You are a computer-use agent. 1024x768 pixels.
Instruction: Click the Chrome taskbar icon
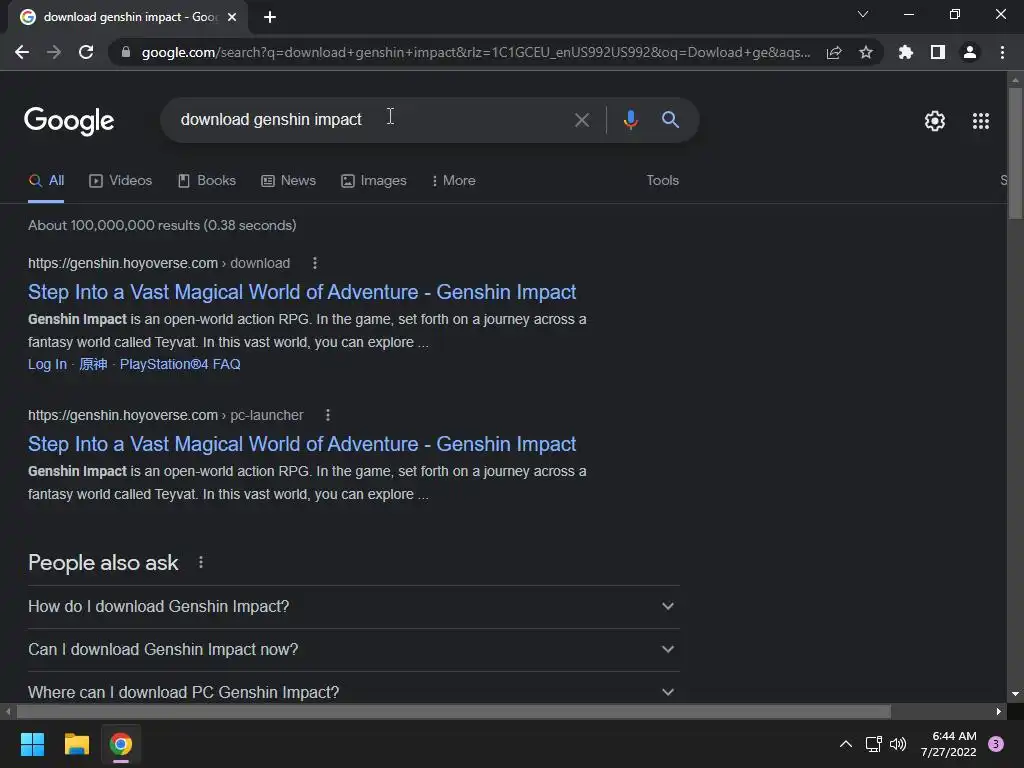point(121,744)
